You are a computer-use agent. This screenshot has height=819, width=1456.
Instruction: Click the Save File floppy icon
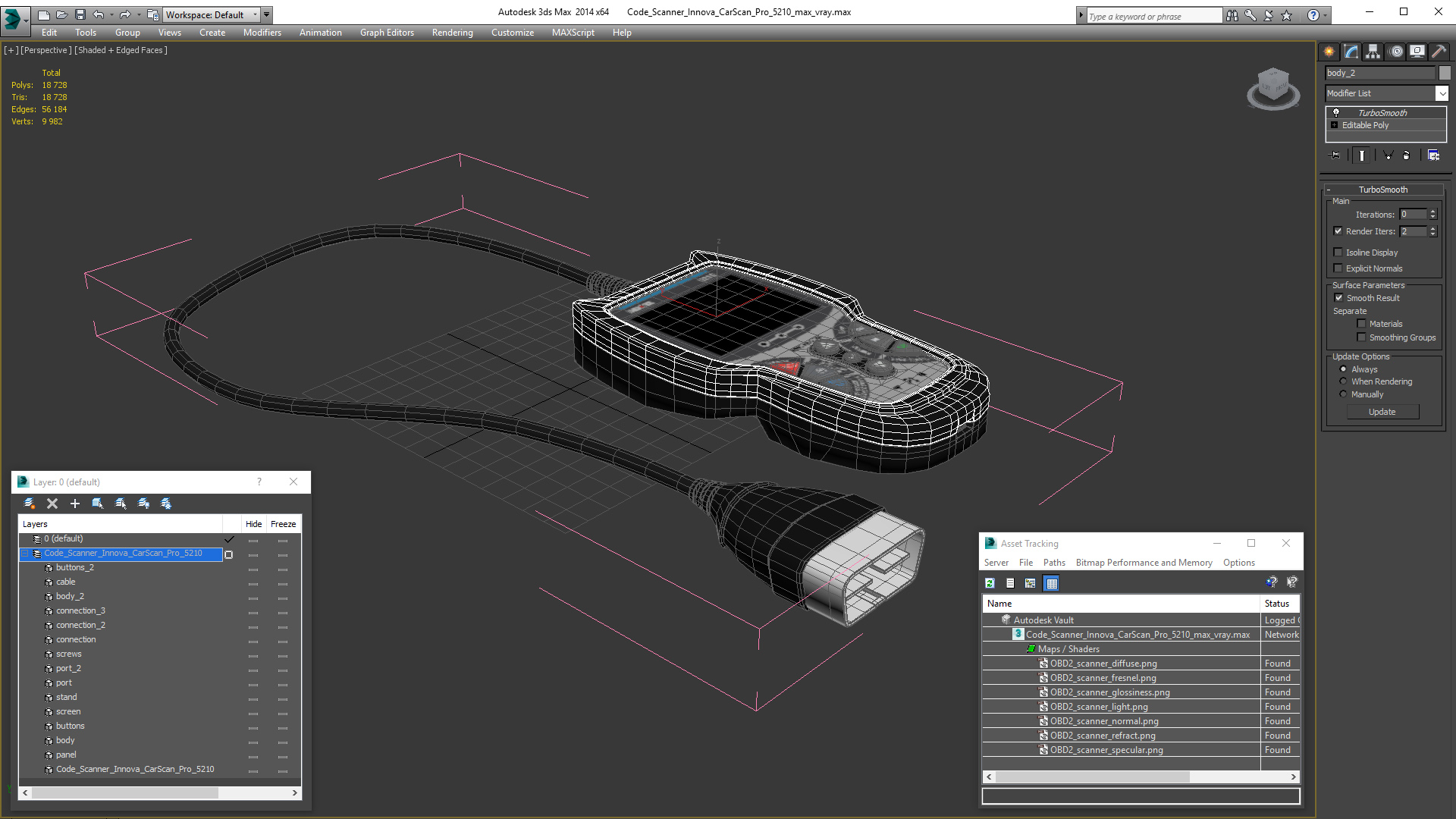pos(80,14)
